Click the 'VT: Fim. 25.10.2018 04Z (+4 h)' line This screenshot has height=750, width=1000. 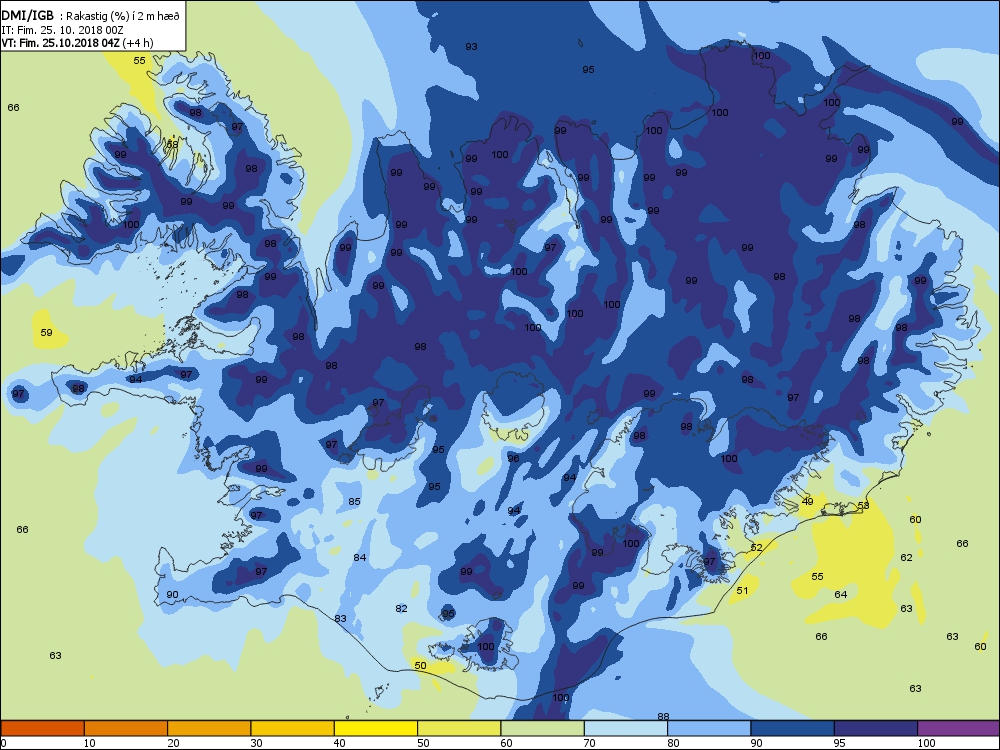tap(77, 43)
